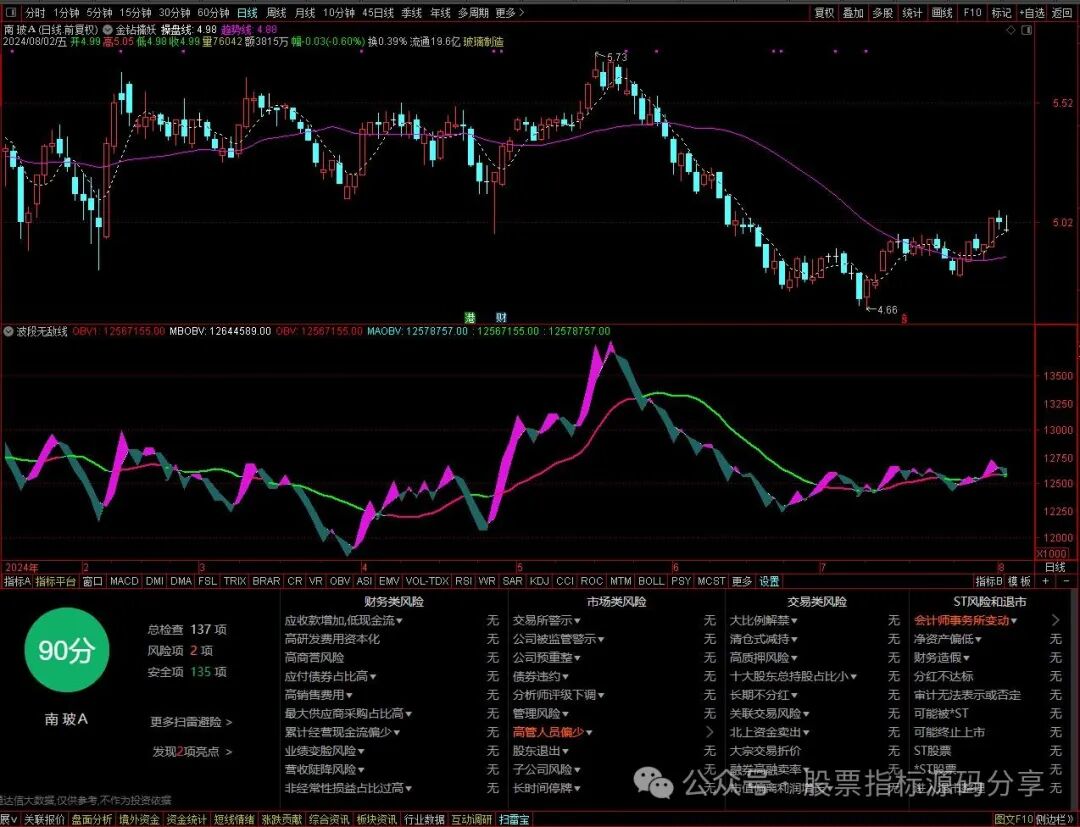Open indicator 设置
This screenshot has width=1080, height=827.
[769, 581]
